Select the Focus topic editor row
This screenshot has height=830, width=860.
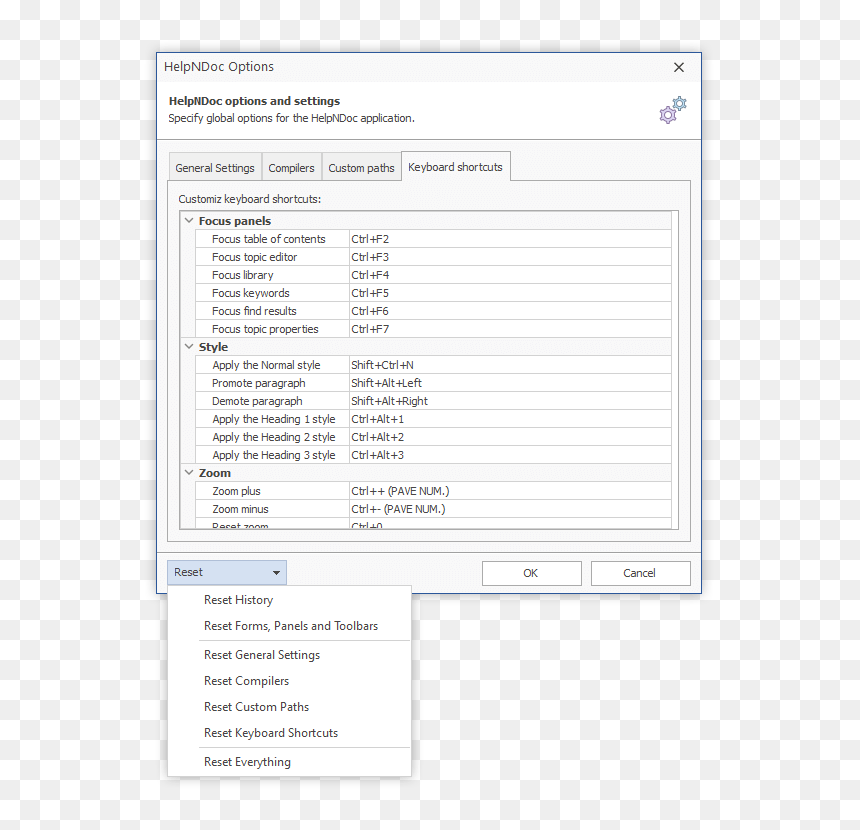point(433,257)
